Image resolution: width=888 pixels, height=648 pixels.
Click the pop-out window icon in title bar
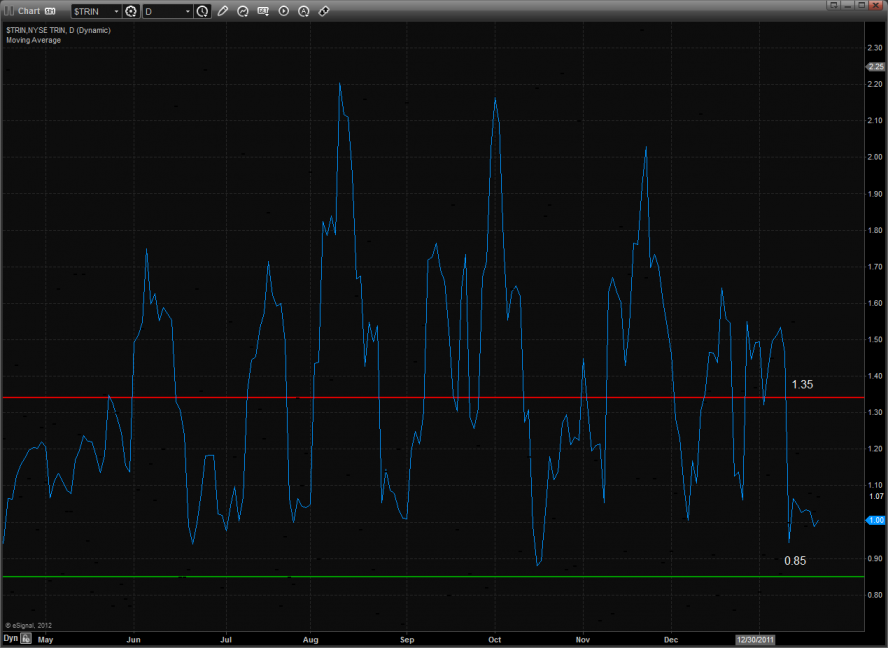click(833, 5)
